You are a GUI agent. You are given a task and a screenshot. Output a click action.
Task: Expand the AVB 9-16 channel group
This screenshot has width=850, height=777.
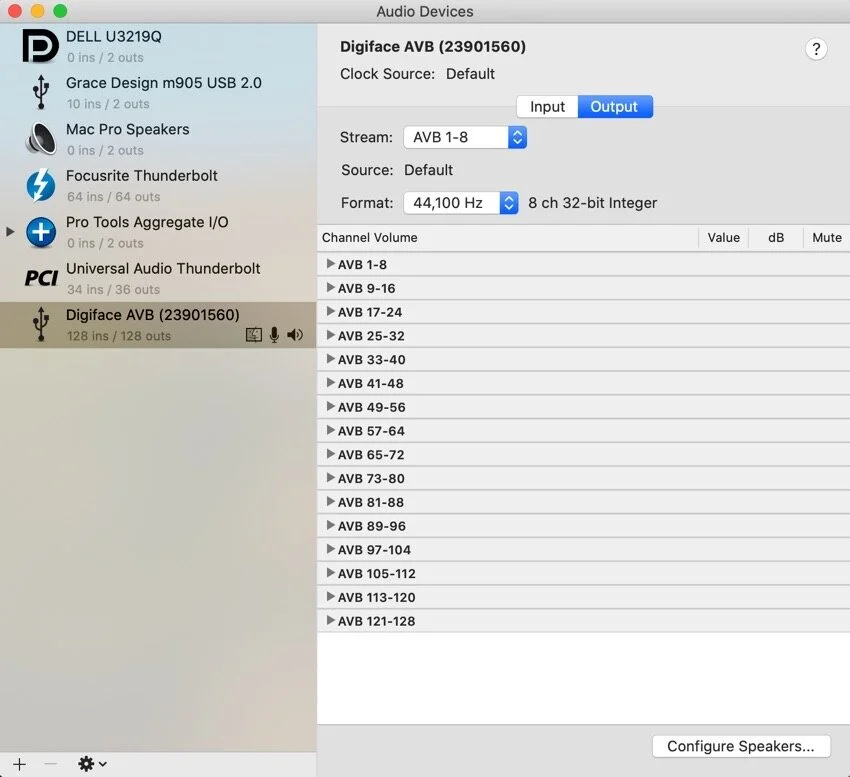tap(330, 287)
